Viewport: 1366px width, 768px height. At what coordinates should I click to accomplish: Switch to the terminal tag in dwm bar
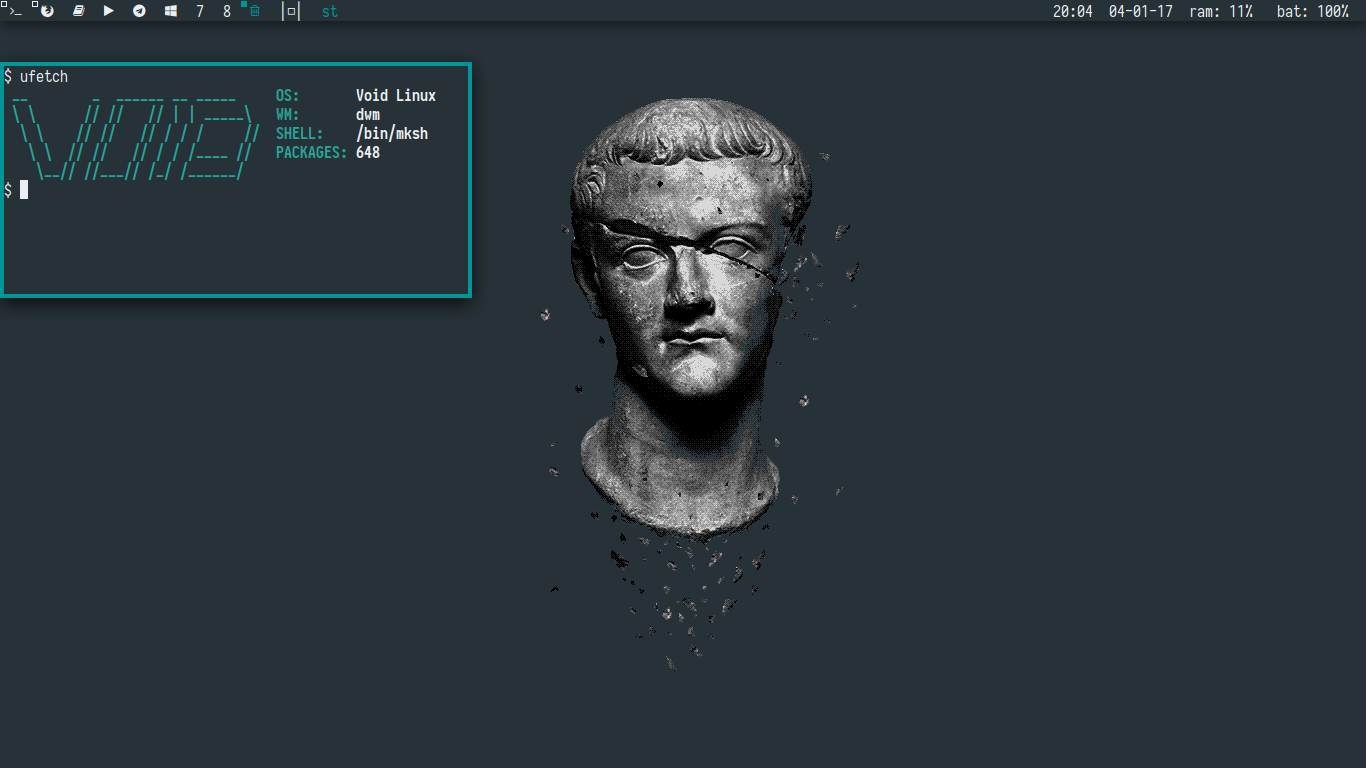point(14,11)
